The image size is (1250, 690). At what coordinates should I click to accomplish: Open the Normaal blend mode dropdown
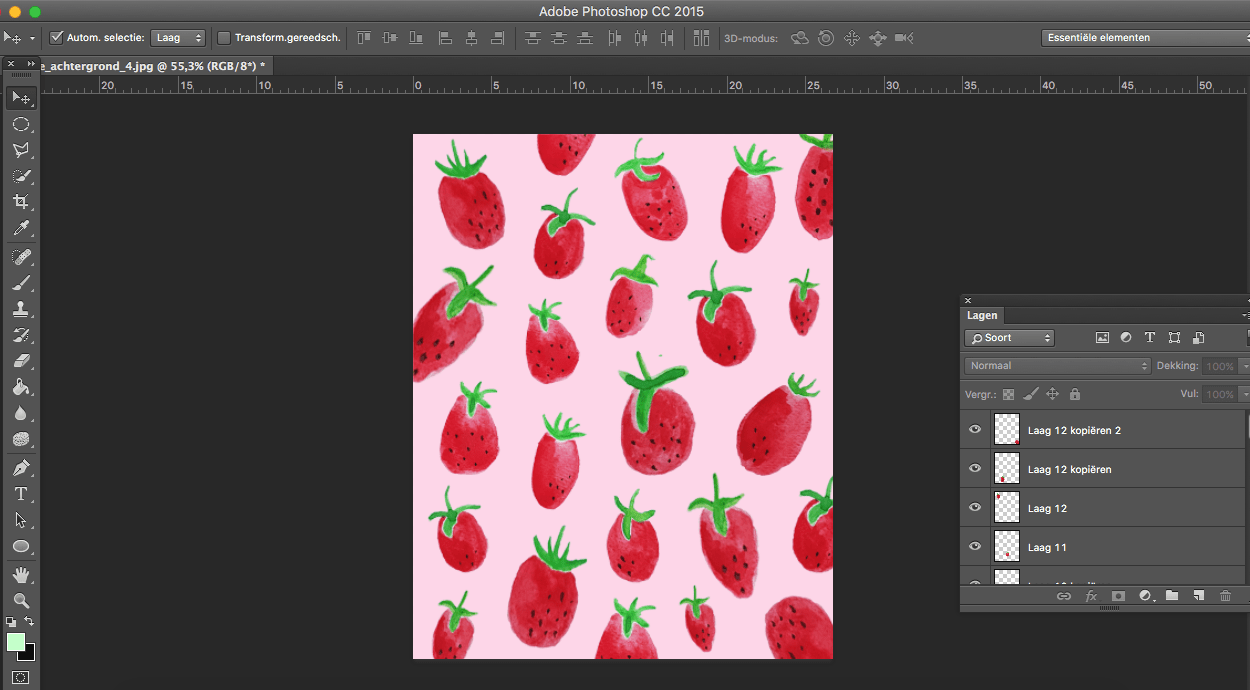(1058, 366)
